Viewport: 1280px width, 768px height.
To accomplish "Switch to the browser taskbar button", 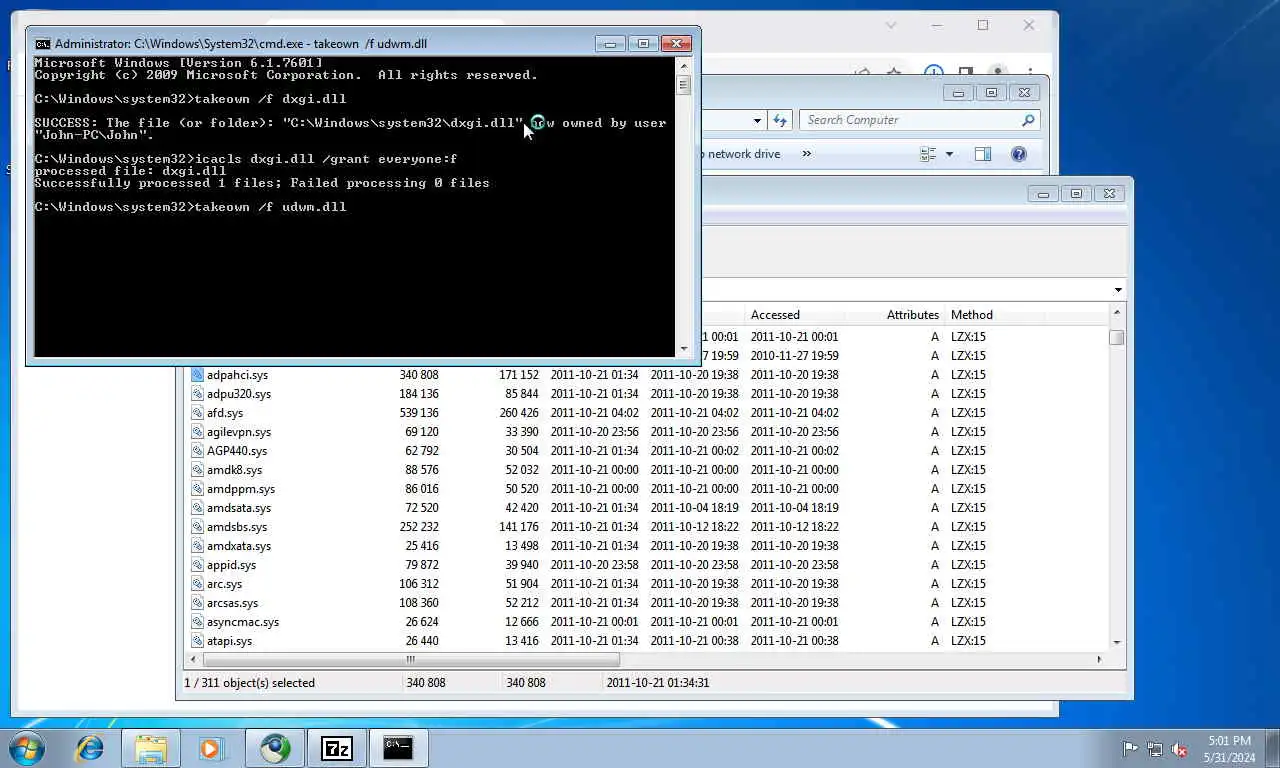I will [275, 747].
